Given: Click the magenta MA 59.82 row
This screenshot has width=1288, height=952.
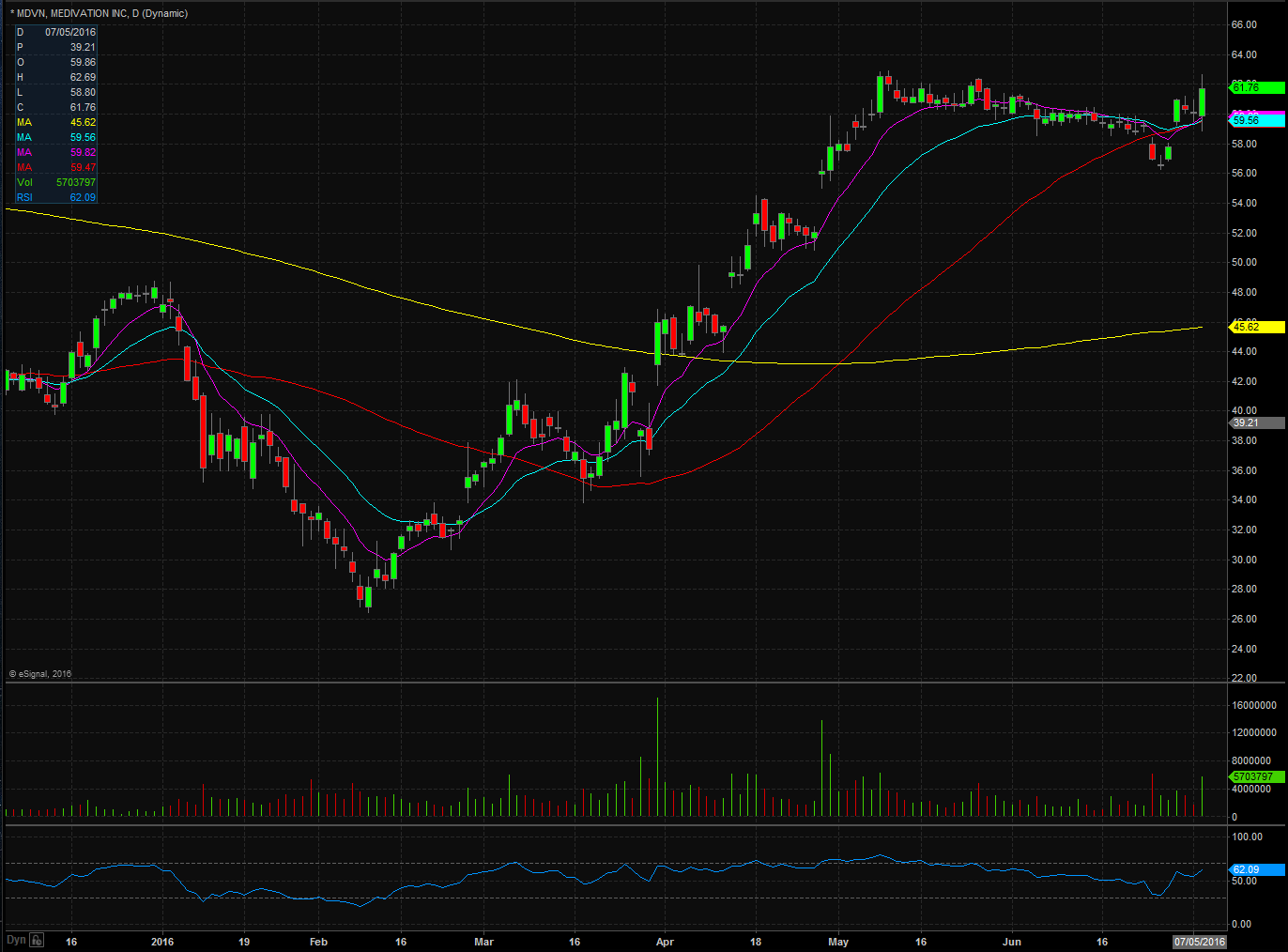Looking at the screenshot, I should (x=56, y=152).
